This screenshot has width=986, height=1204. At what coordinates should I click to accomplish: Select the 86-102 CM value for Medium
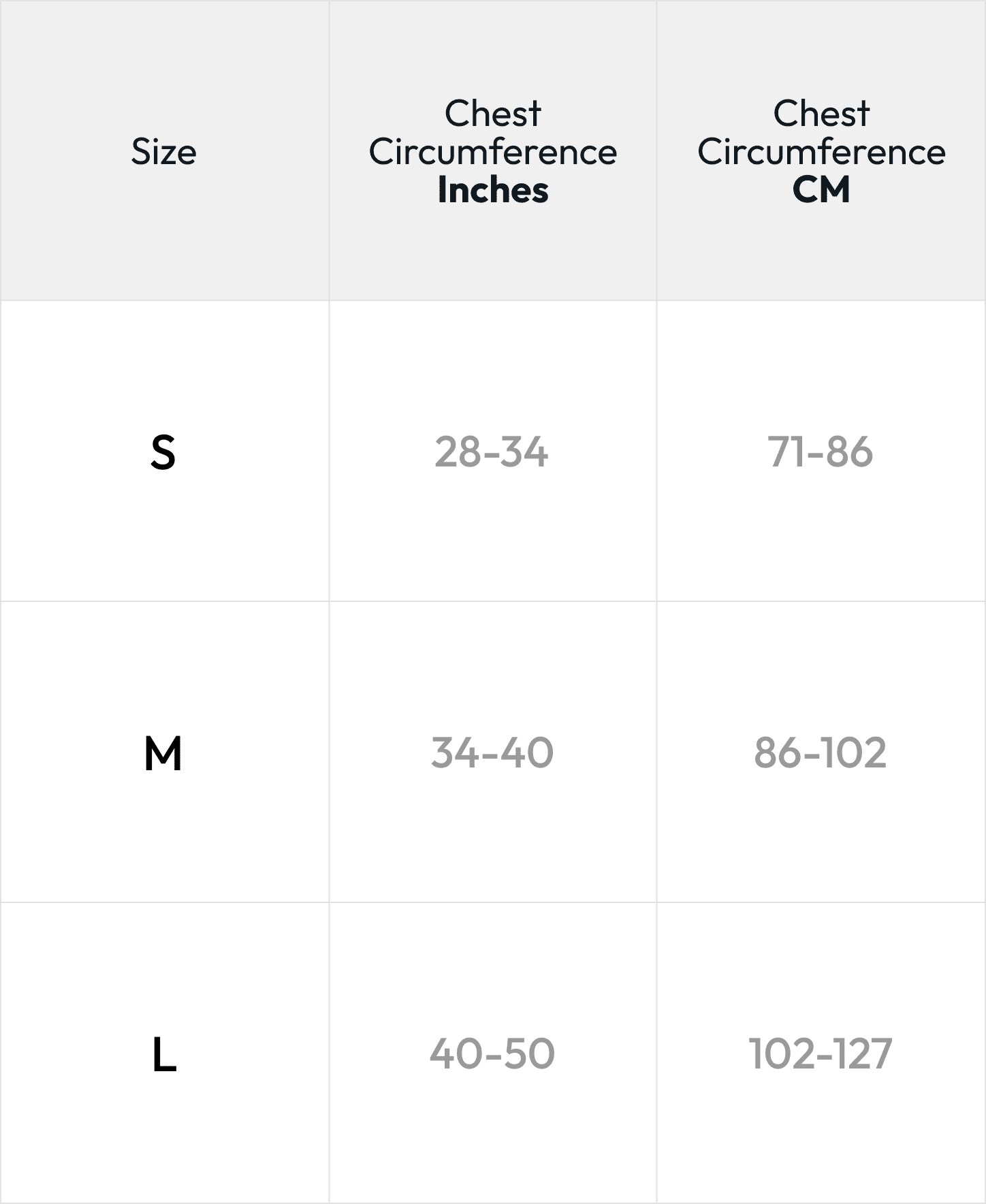point(821,752)
